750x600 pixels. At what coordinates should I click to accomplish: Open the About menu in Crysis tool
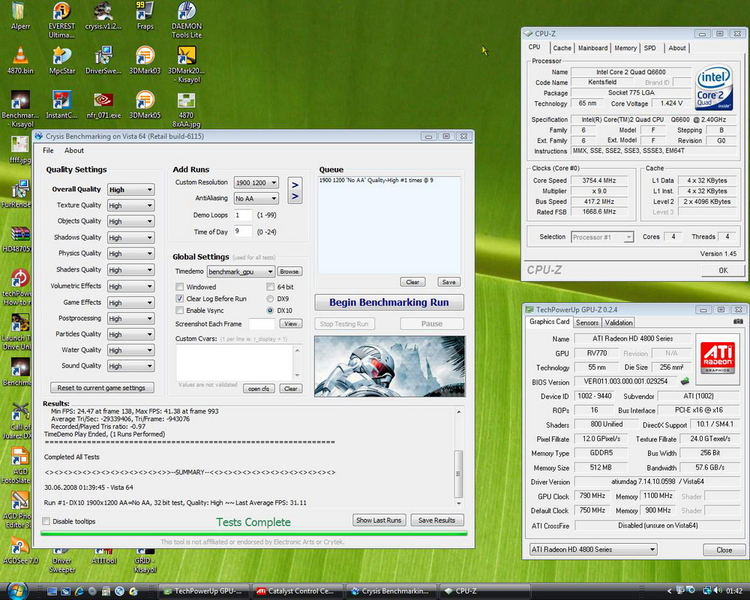[74, 150]
